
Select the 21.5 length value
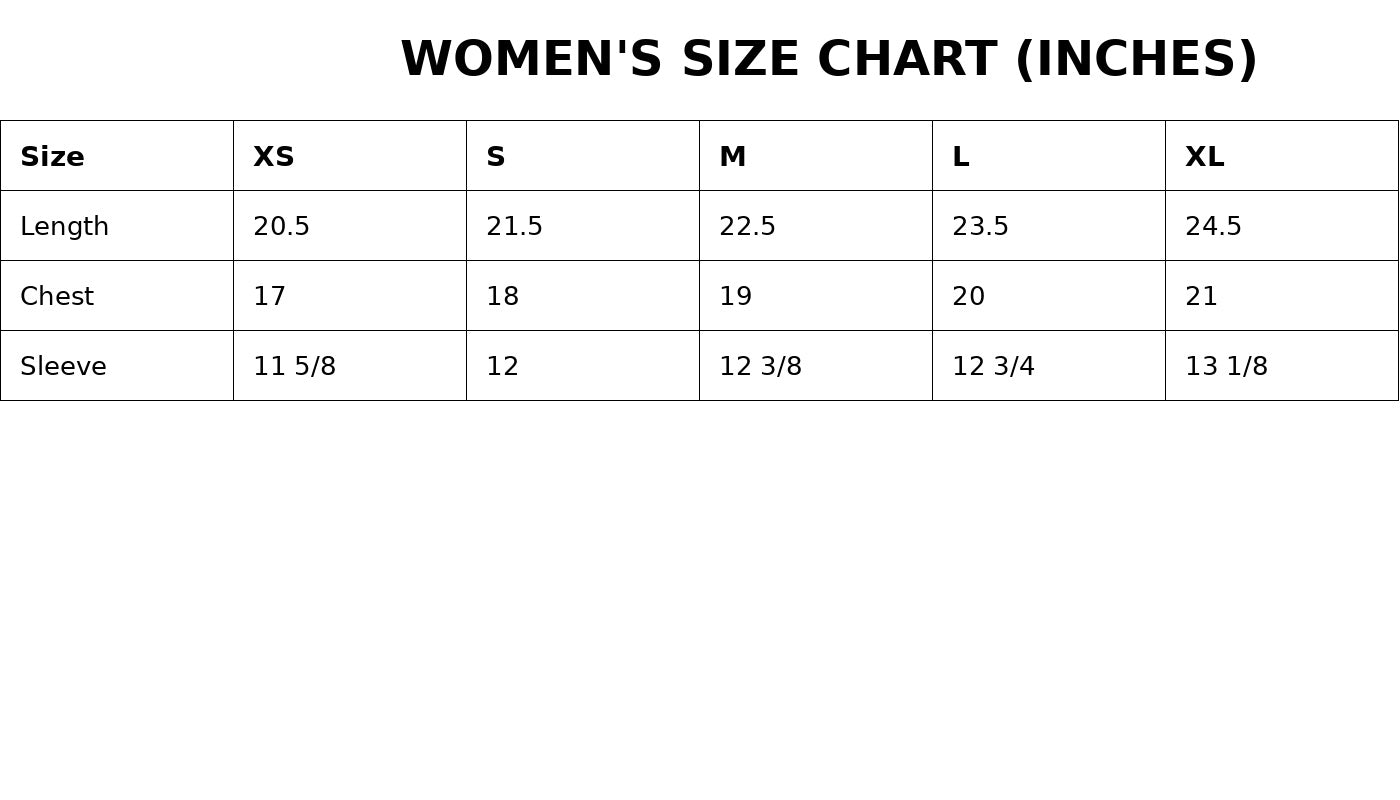click(515, 227)
